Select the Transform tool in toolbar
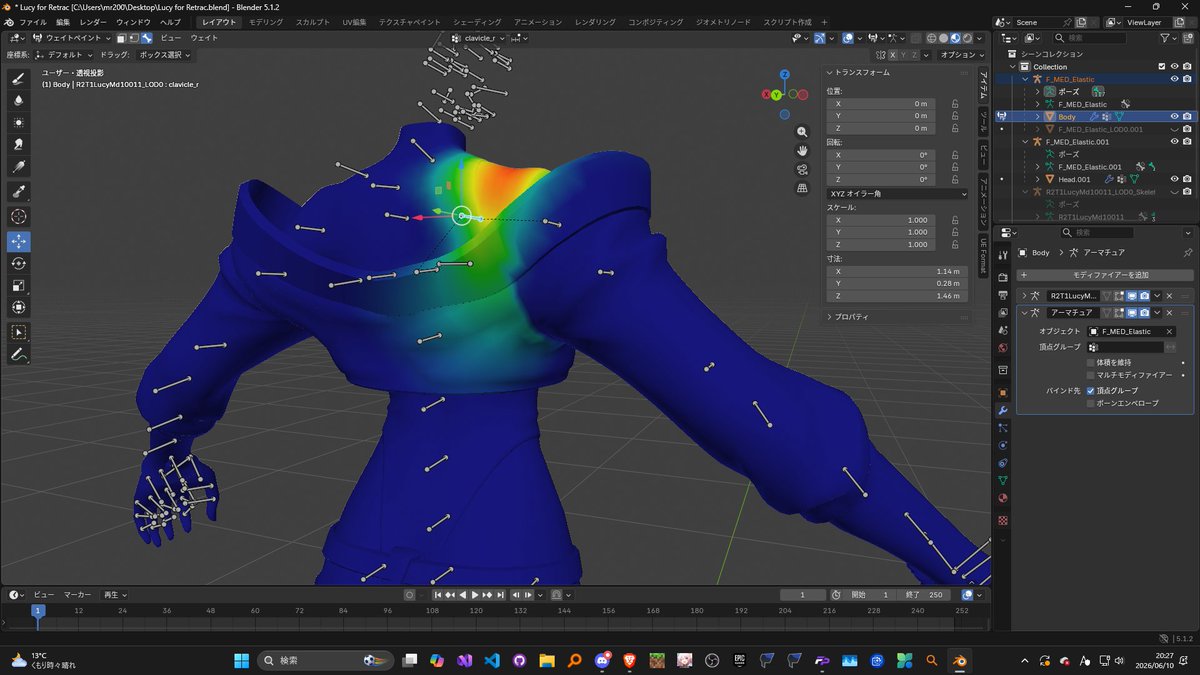The width and height of the screenshot is (1200, 675). [19, 307]
